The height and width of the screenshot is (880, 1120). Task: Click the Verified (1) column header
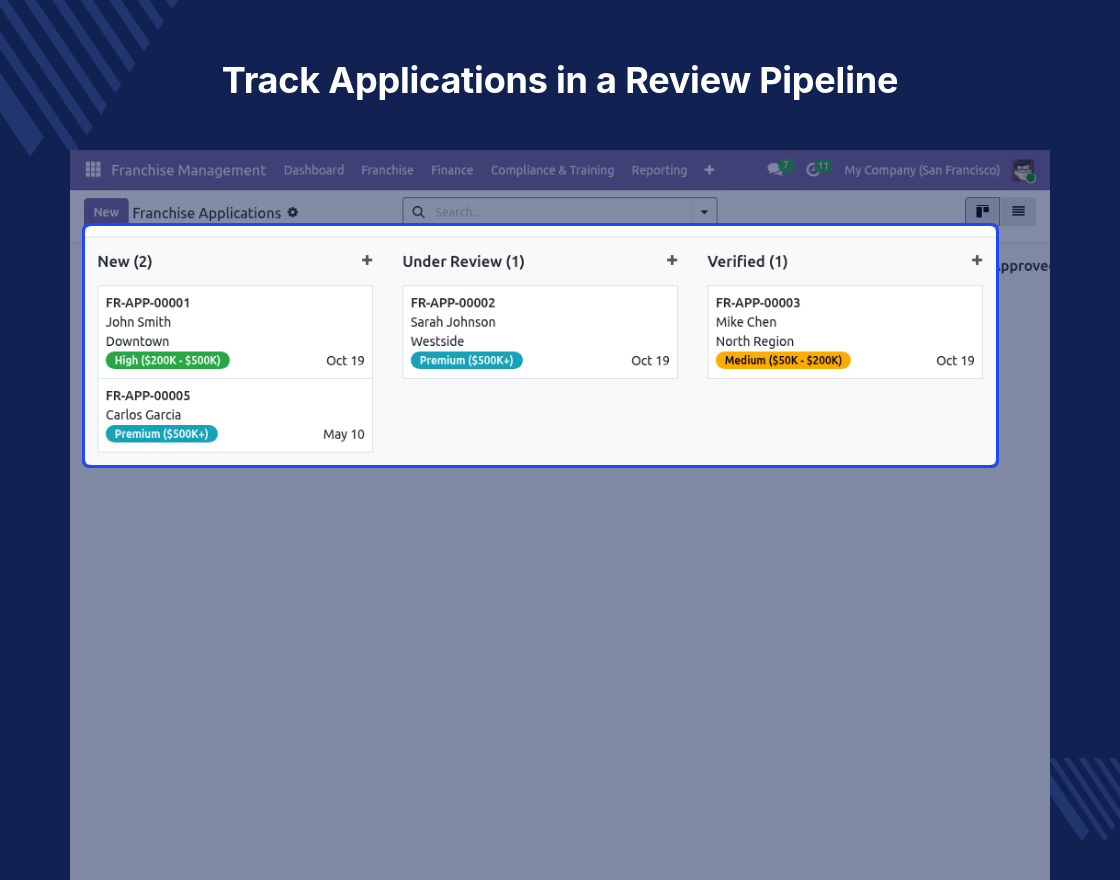(747, 261)
